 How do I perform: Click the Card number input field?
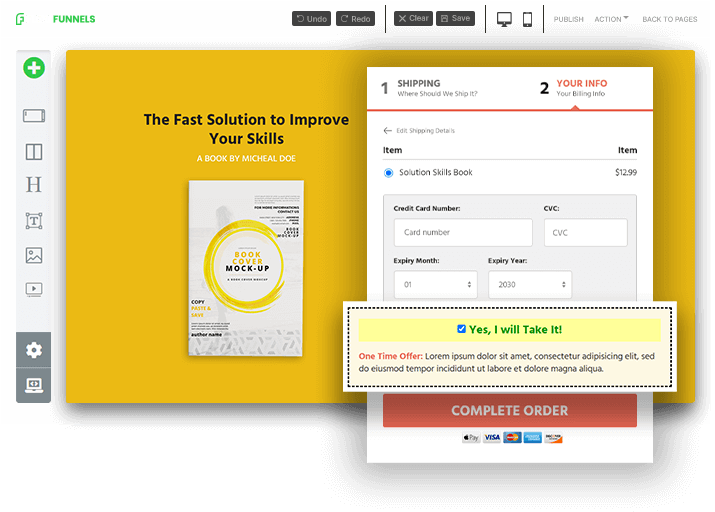(463, 232)
